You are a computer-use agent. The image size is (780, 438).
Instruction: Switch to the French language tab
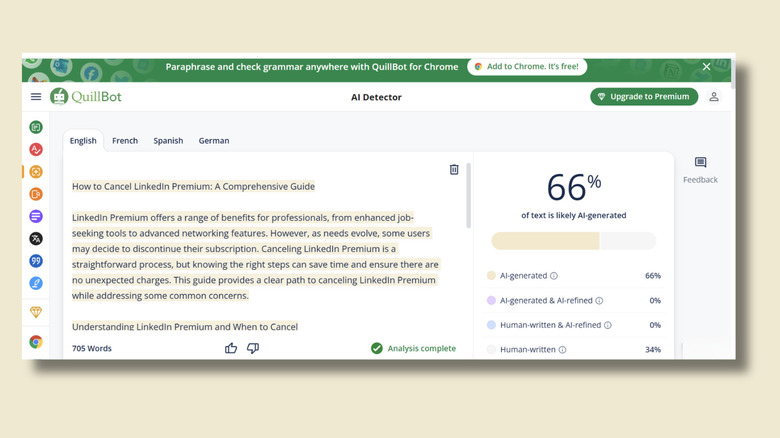click(125, 141)
